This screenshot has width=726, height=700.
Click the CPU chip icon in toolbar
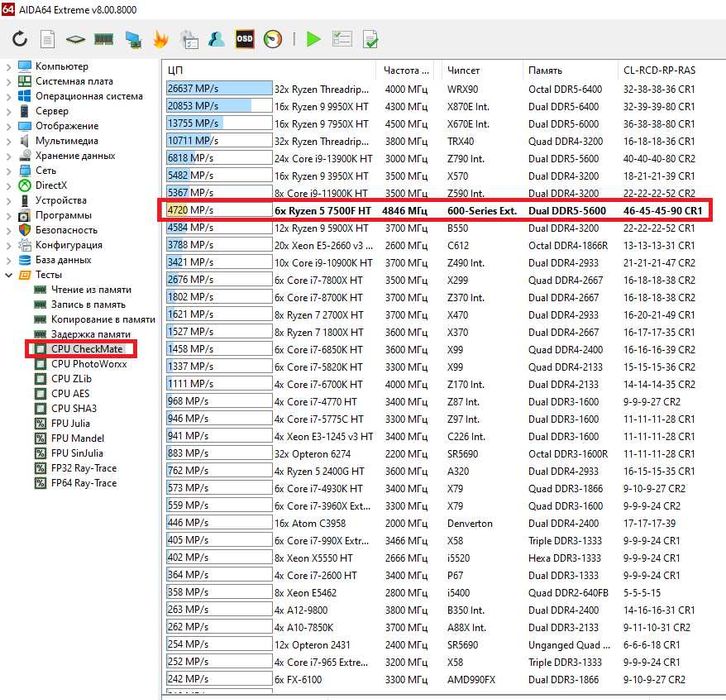[x=76, y=40]
